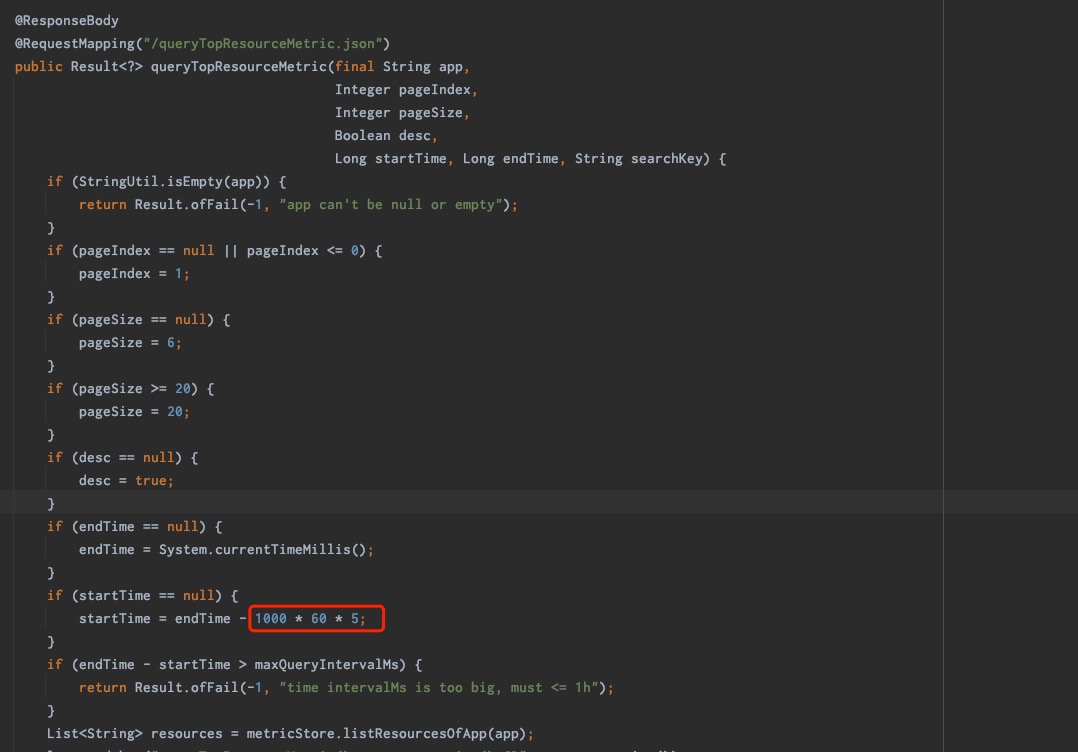Click the List<String> resources declaration
This screenshot has width=1078, height=752.
pyautogui.click(x=135, y=734)
